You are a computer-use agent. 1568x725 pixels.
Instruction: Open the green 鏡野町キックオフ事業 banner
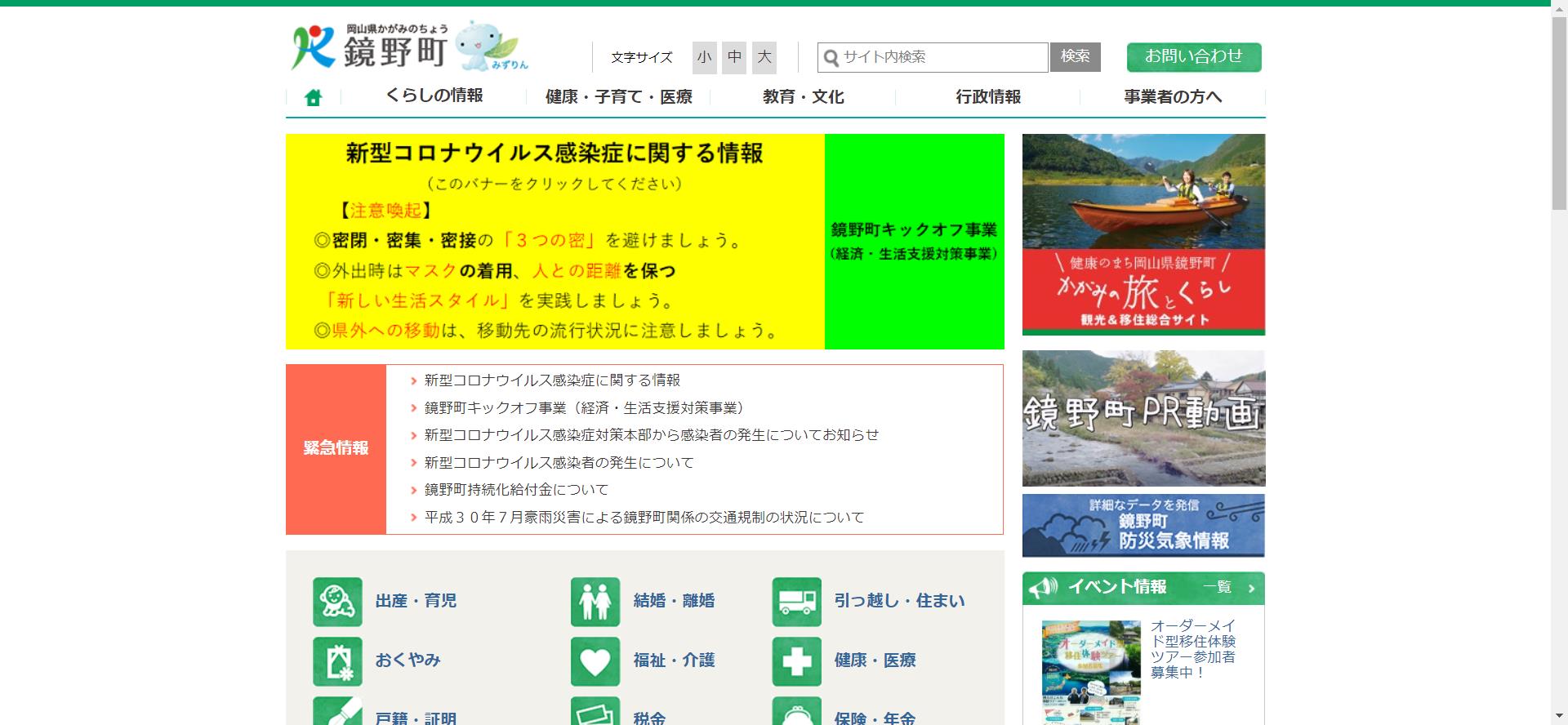pos(915,242)
